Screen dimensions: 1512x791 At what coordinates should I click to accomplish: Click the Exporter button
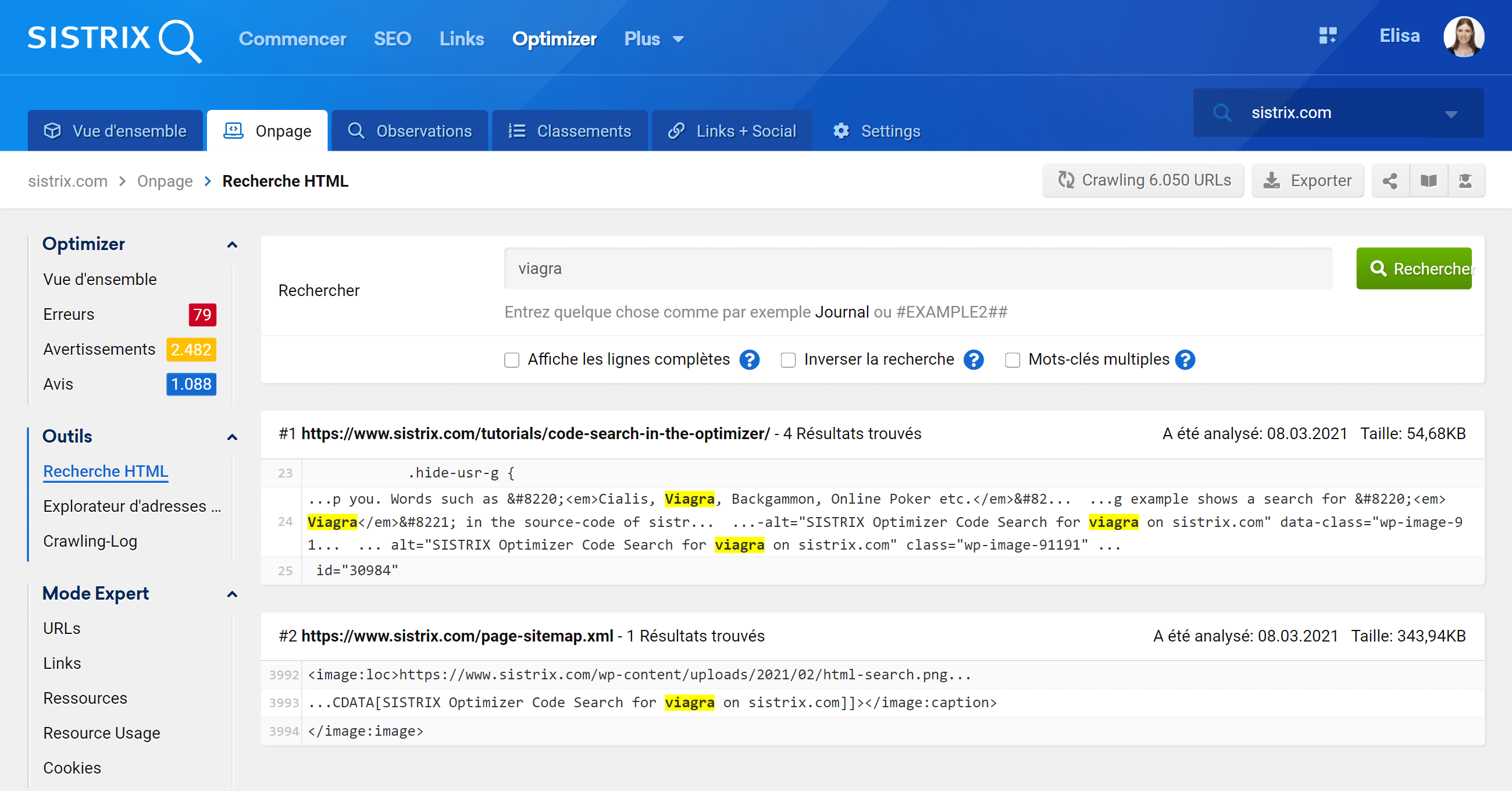[1308, 181]
